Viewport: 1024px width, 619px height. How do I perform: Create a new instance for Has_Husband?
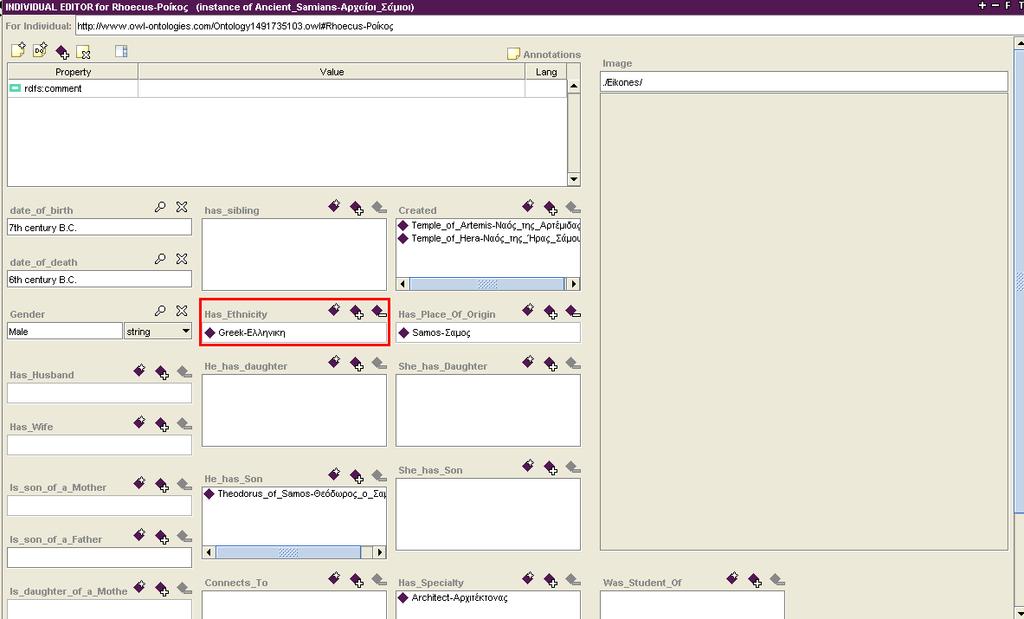139,371
